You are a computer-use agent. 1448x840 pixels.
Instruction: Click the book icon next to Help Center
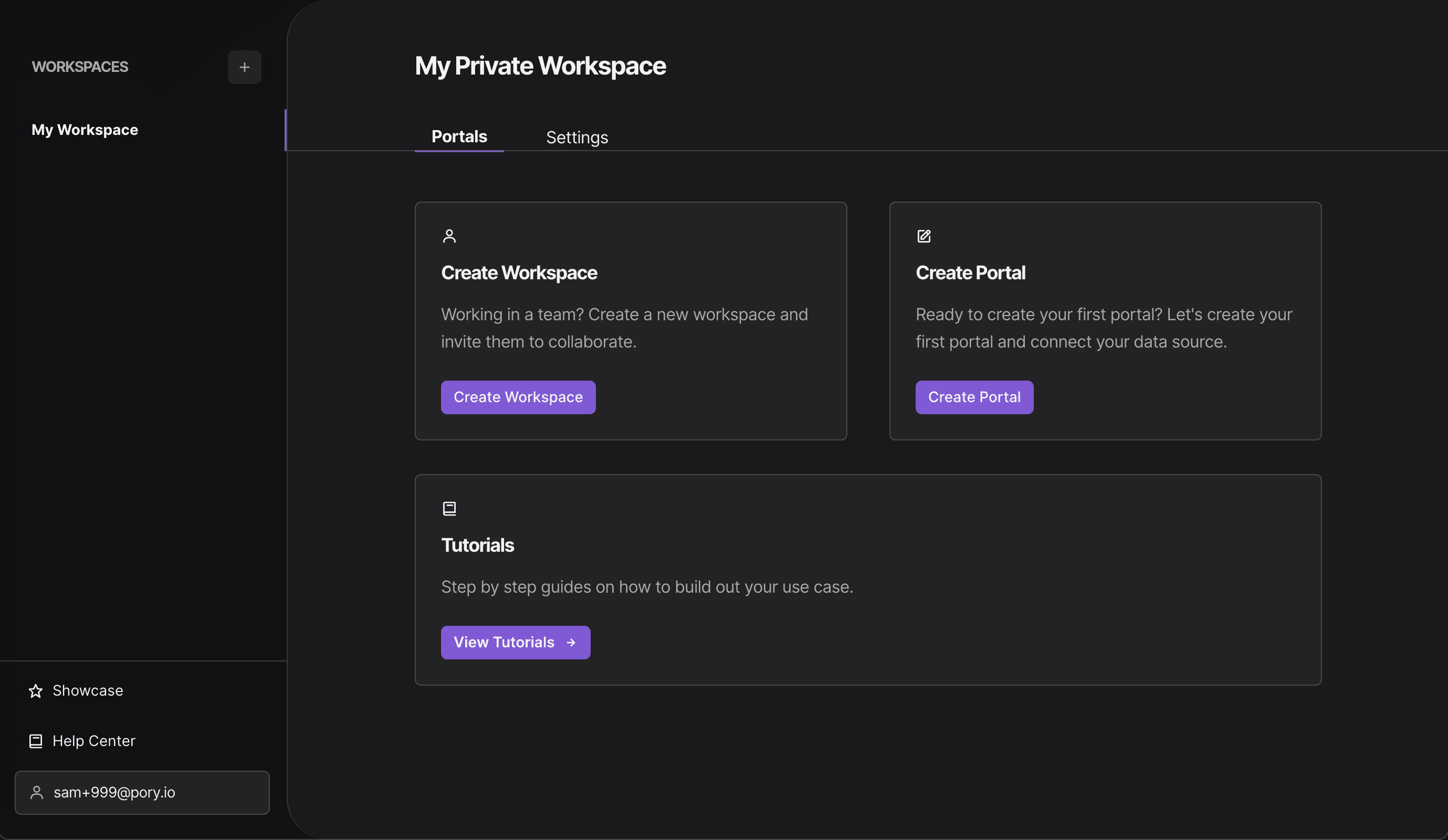point(36,741)
